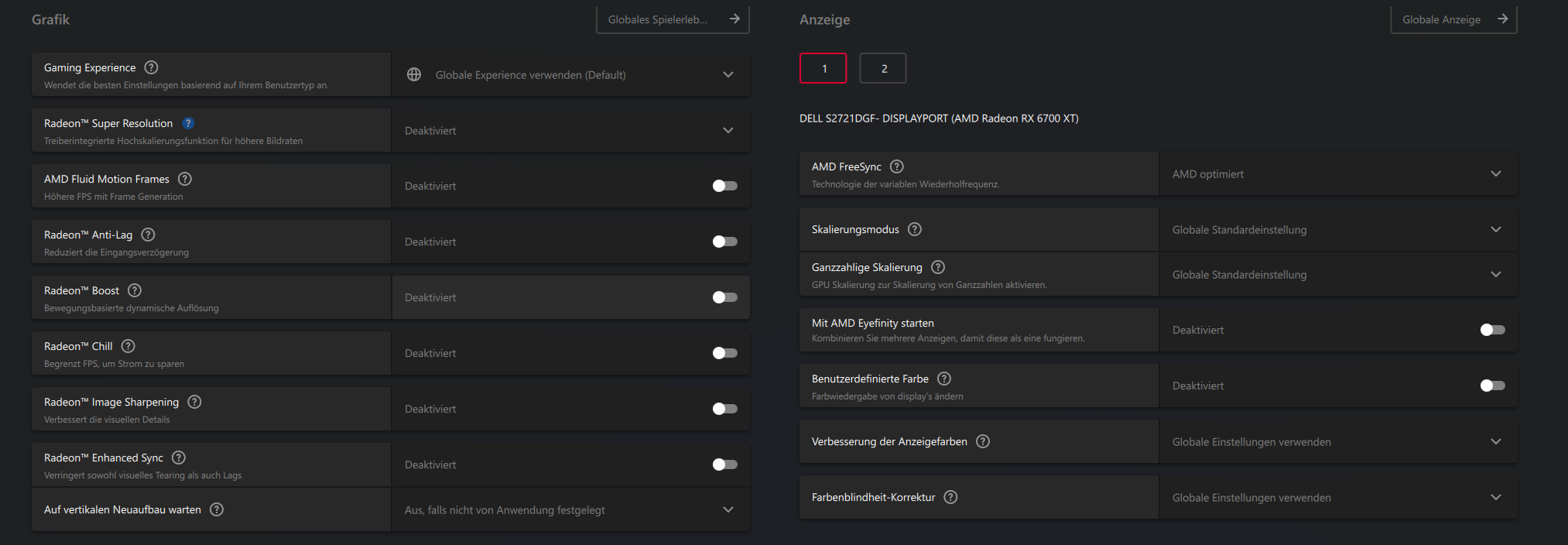Show the Radeon Chill help tooltip icon

(128, 346)
